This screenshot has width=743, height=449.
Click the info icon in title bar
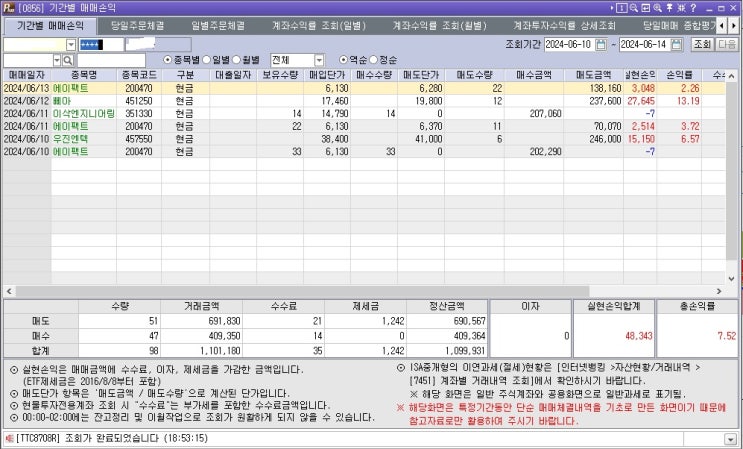point(622,8)
